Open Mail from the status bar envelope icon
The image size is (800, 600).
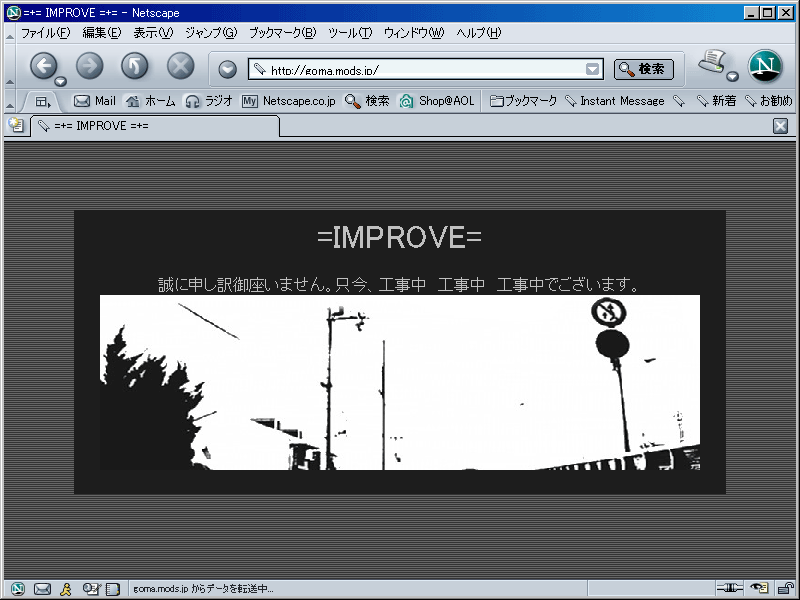pyautogui.click(x=42, y=589)
